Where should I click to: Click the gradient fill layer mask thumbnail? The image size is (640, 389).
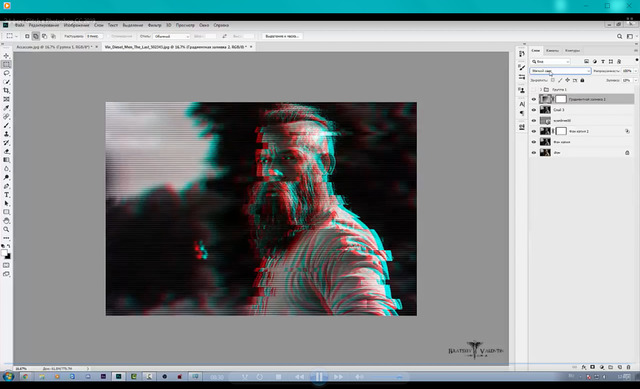[561, 99]
